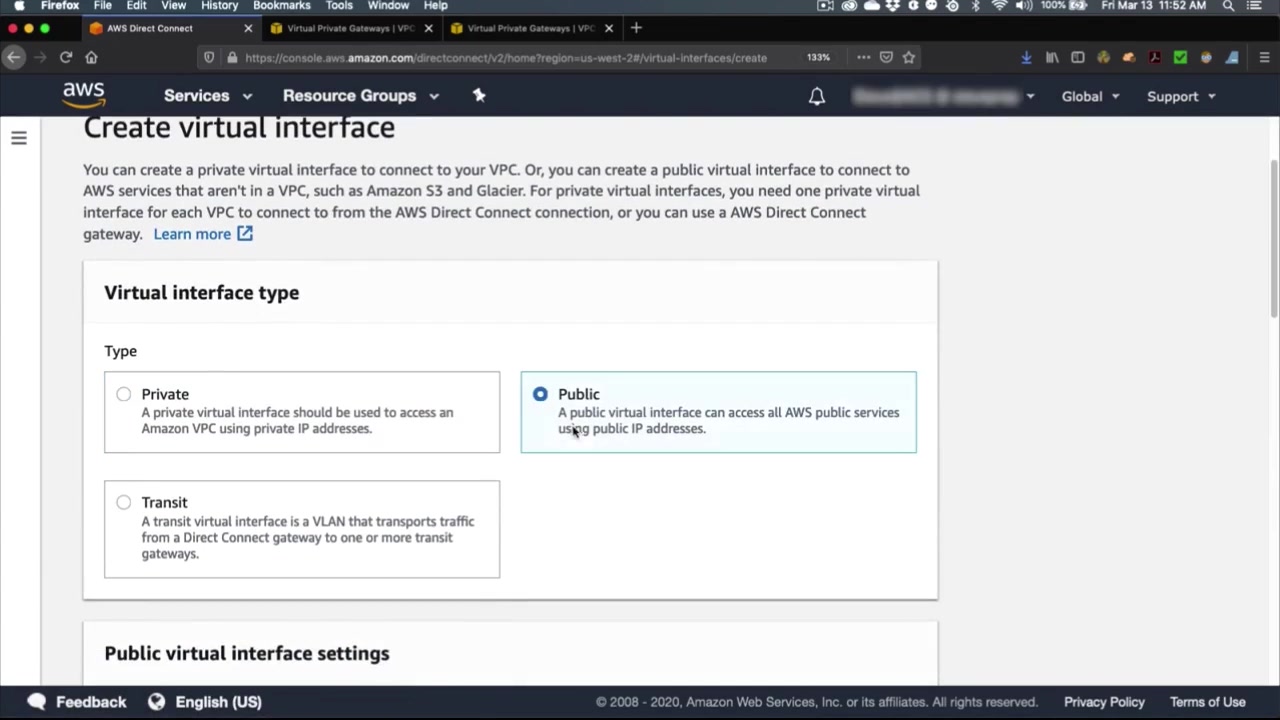This screenshot has width=1280, height=720.
Task: Open the Edit menu in menu bar
Action: point(137,6)
